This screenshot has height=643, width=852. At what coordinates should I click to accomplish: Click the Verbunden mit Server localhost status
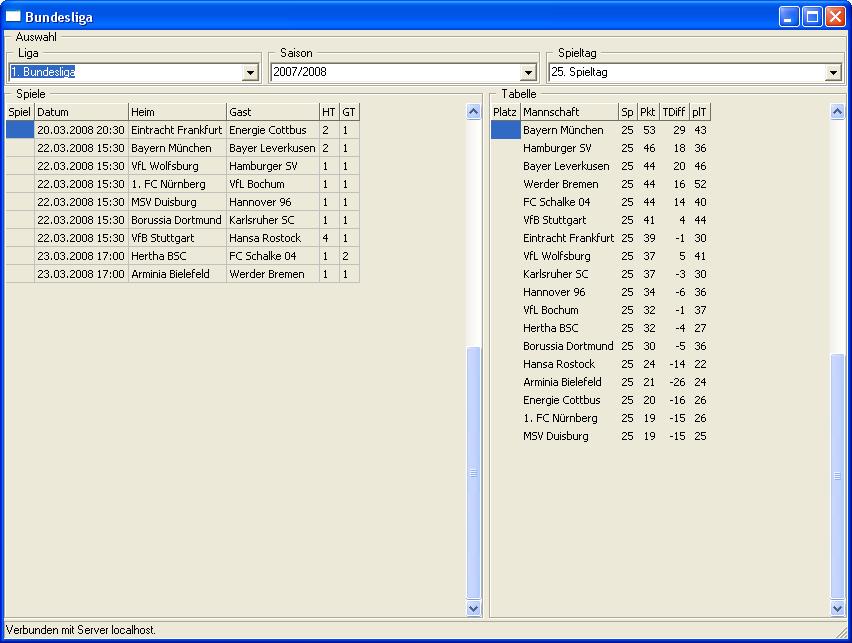coord(80,629)
